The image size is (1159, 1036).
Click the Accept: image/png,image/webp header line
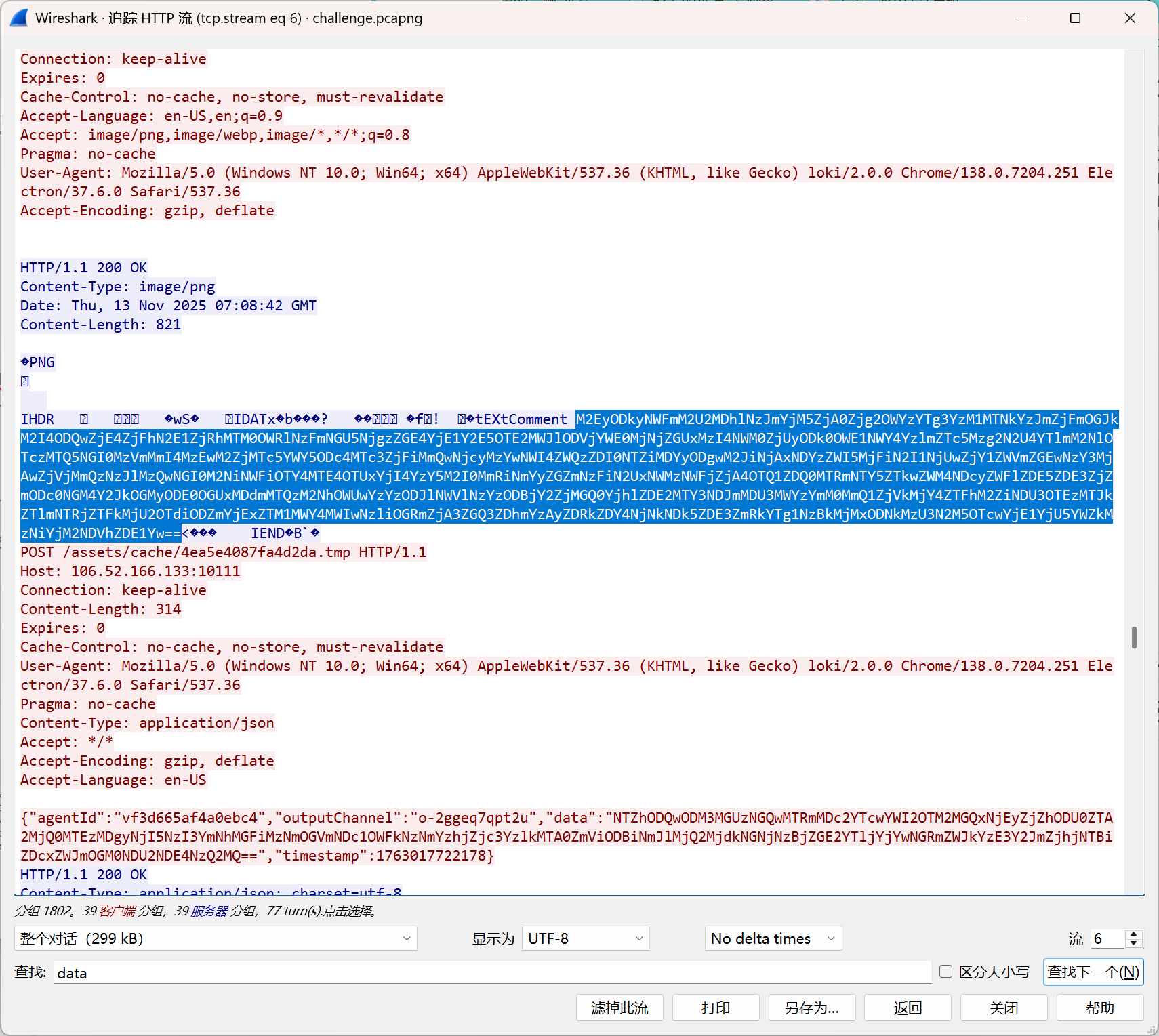215,135
